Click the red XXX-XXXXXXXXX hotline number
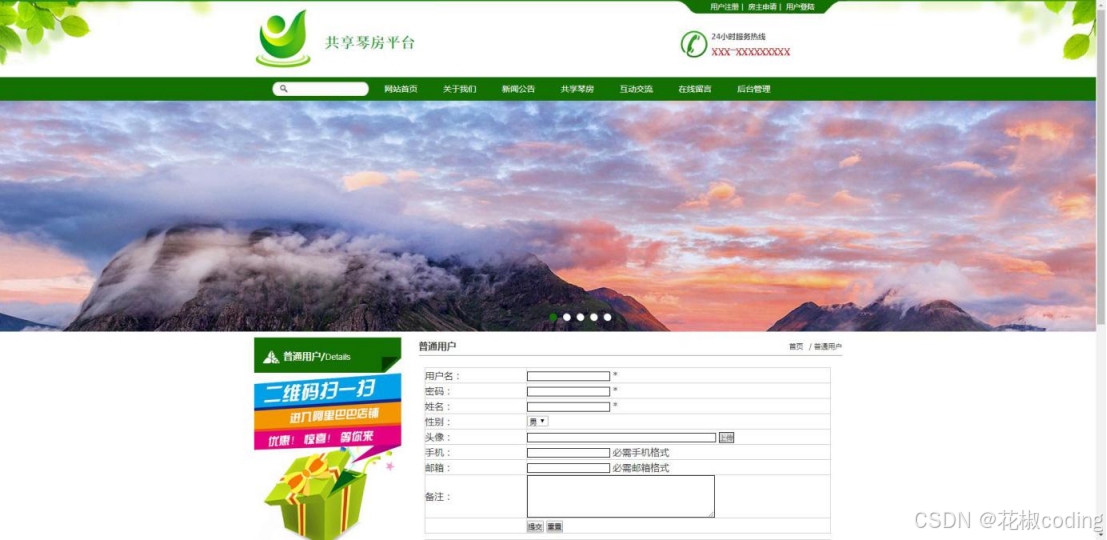This screenshot has width=1107, height=540. click(x=750, y=52)
